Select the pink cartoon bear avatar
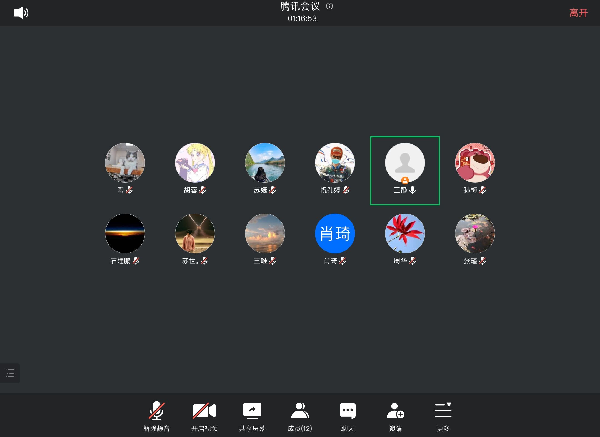 pyautogui.click(x=475, y=163)
